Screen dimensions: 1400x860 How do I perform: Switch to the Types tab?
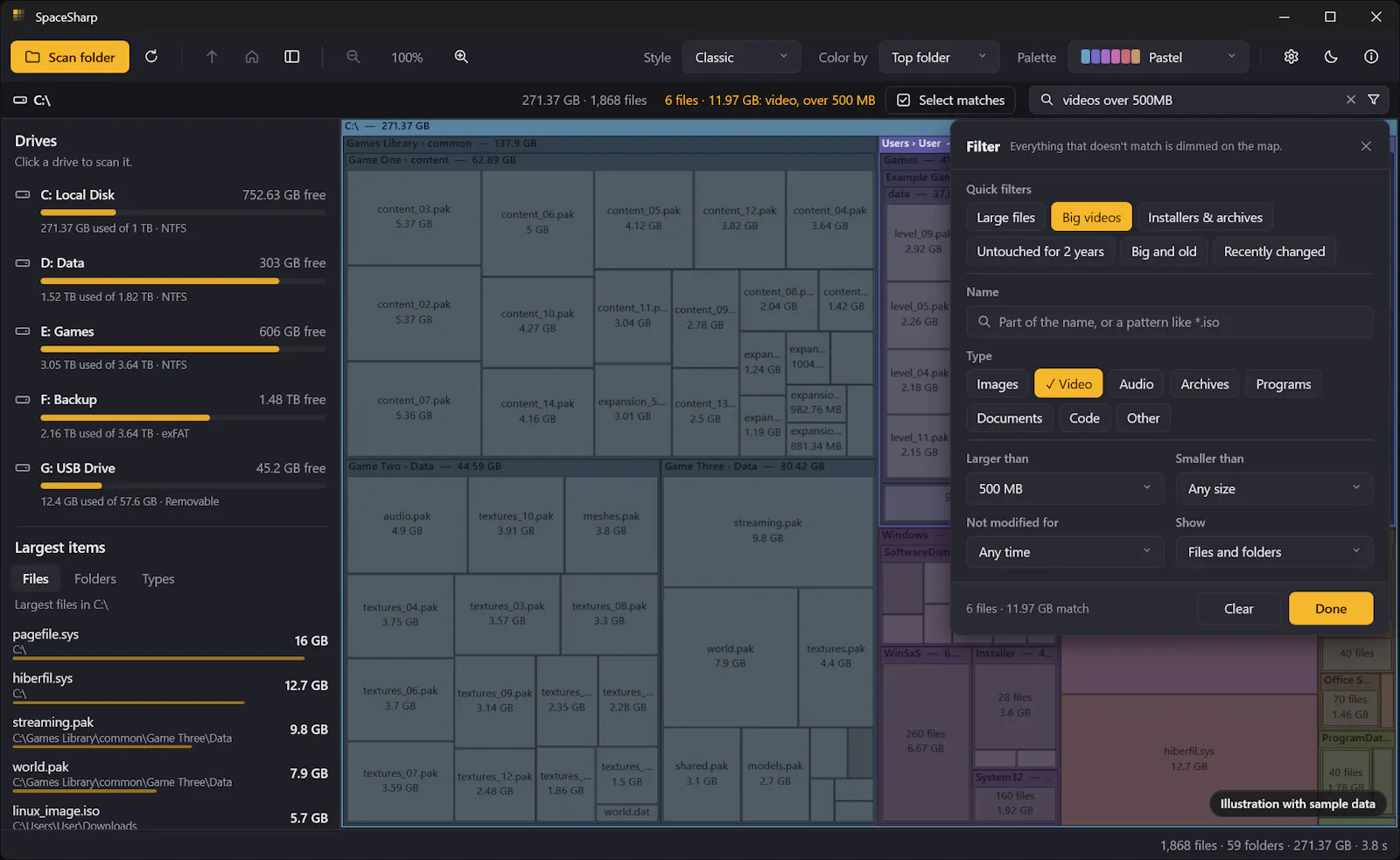click(x=158, y=578)
